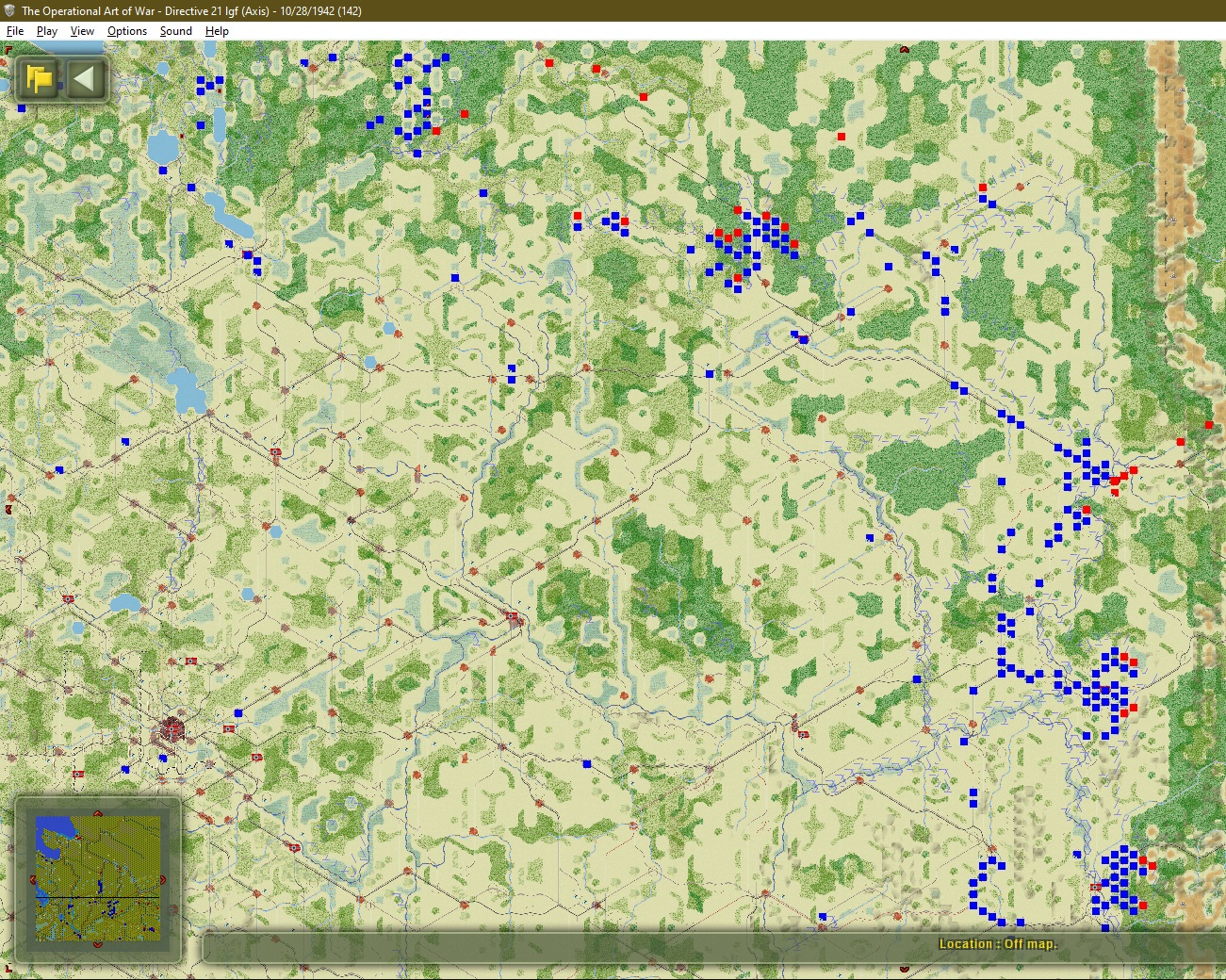
Task: Click the yellow flags button
Action: 40,78
